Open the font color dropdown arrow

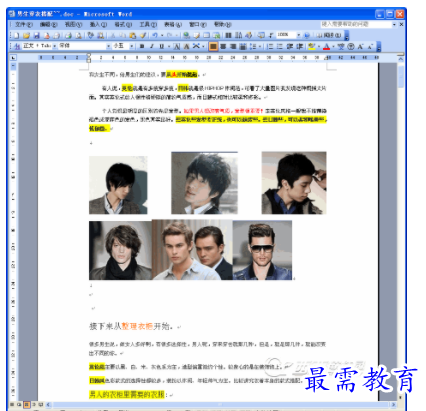click(x=333, y=46)
